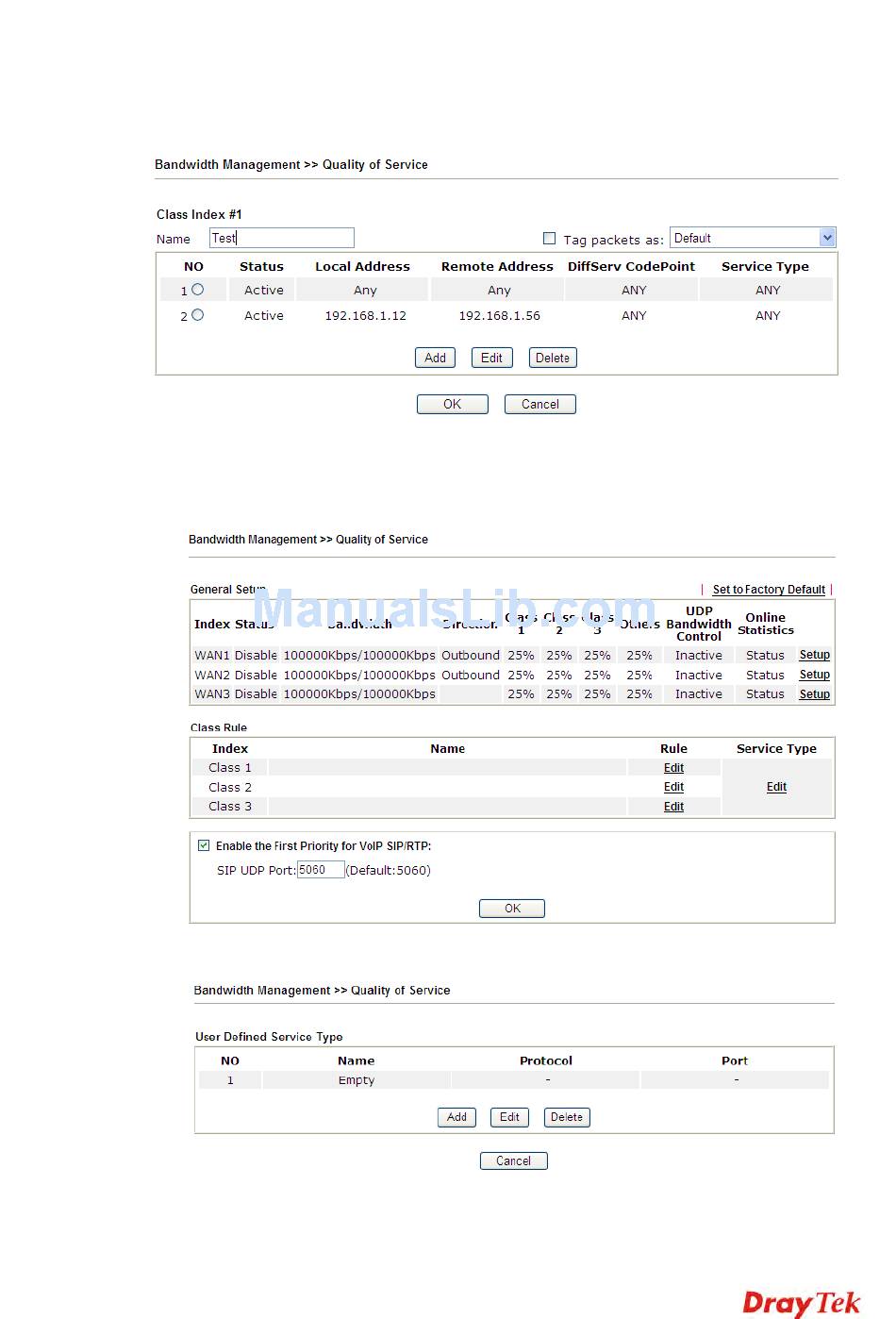Toggle Enable First Priority for VoIP SIP/RTP
Image resolution: width=896 pixels, height=1319 pixels.
[204, 845]
